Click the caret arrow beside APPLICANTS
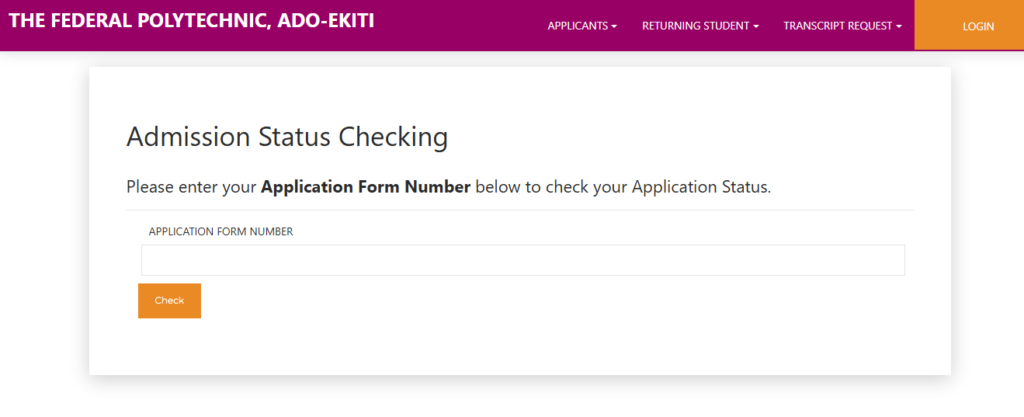1024x417 pixels. 614,27
